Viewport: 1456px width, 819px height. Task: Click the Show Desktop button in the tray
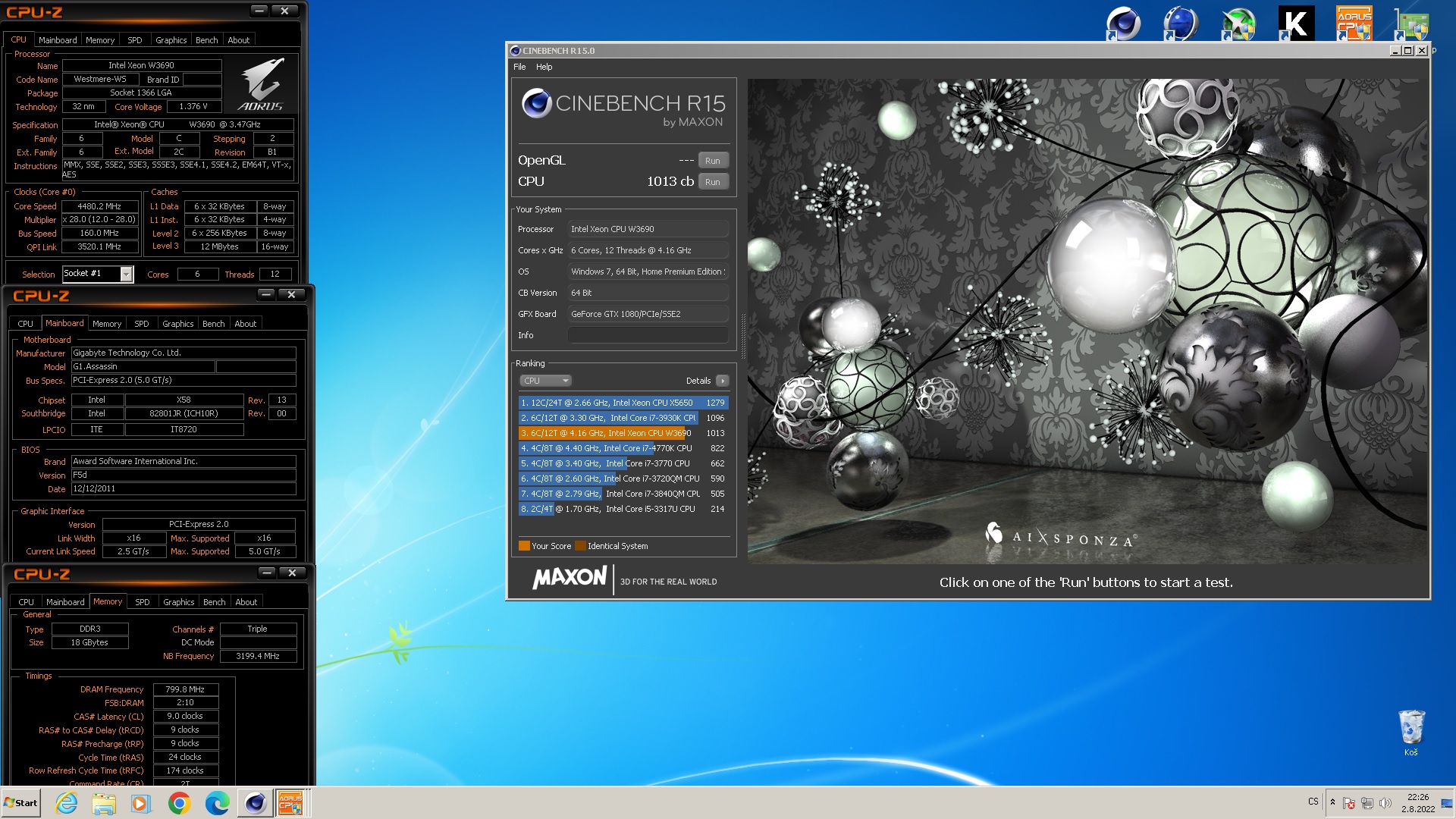(x=1447, y=803)
